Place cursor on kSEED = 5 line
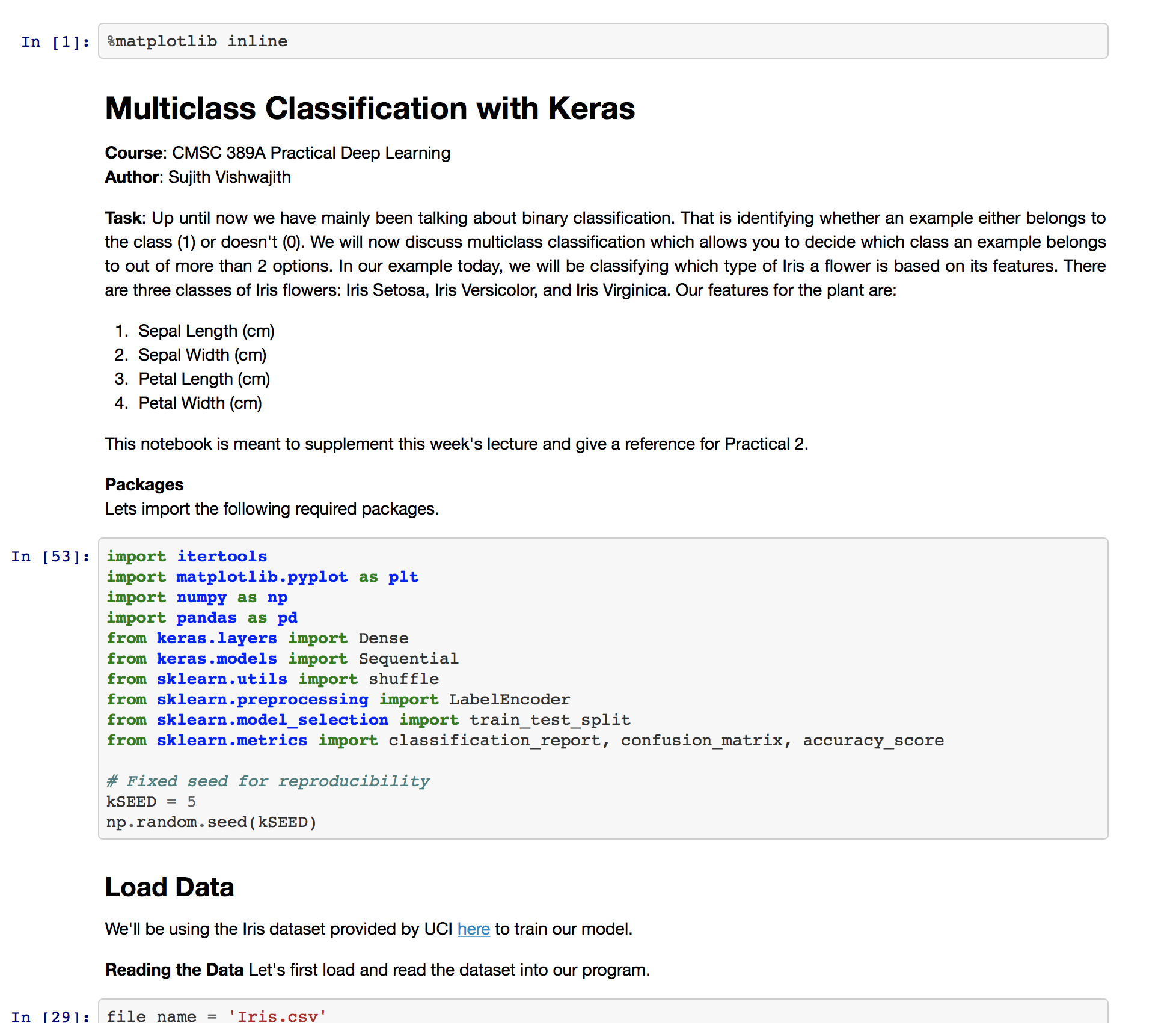The height and width of the screenshot is (1023, 1176). [x=151, y=802]
